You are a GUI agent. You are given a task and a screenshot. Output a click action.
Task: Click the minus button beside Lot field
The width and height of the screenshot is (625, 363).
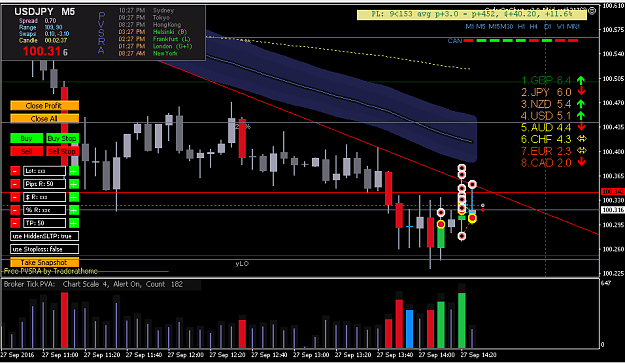coord(15,171)
